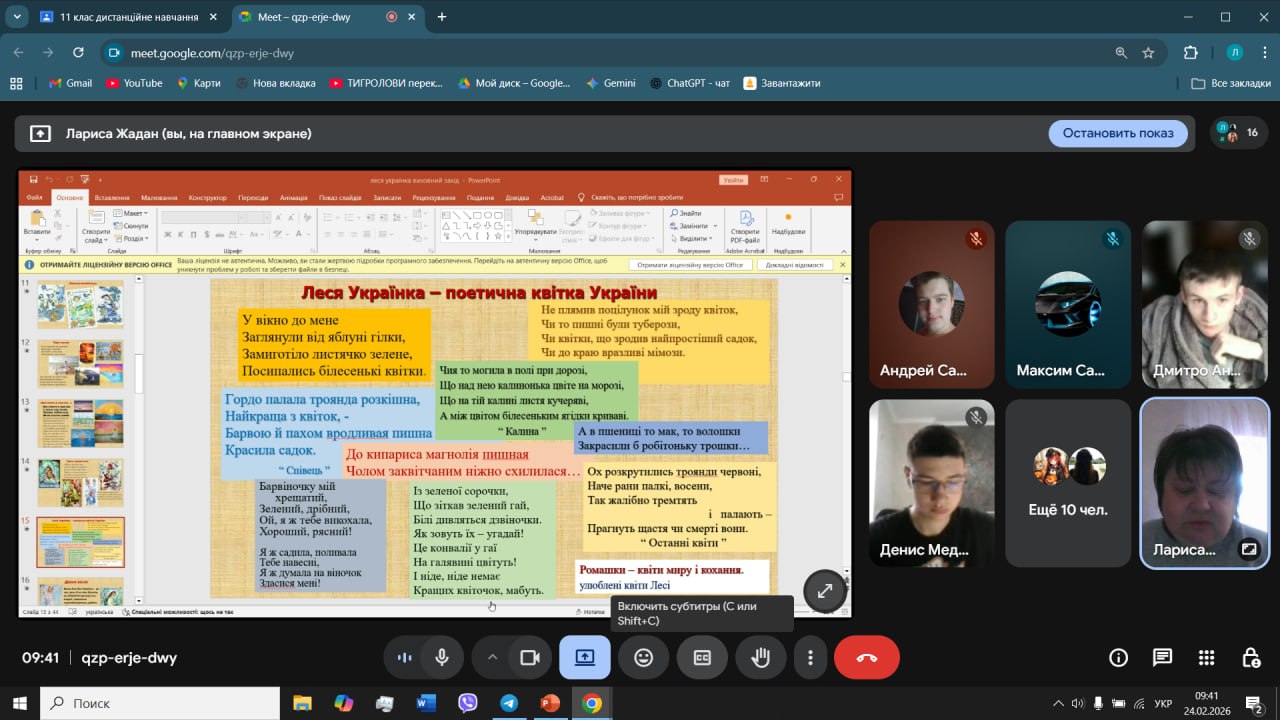Expand audio and video settings chevron

click(x=492, y=657)
